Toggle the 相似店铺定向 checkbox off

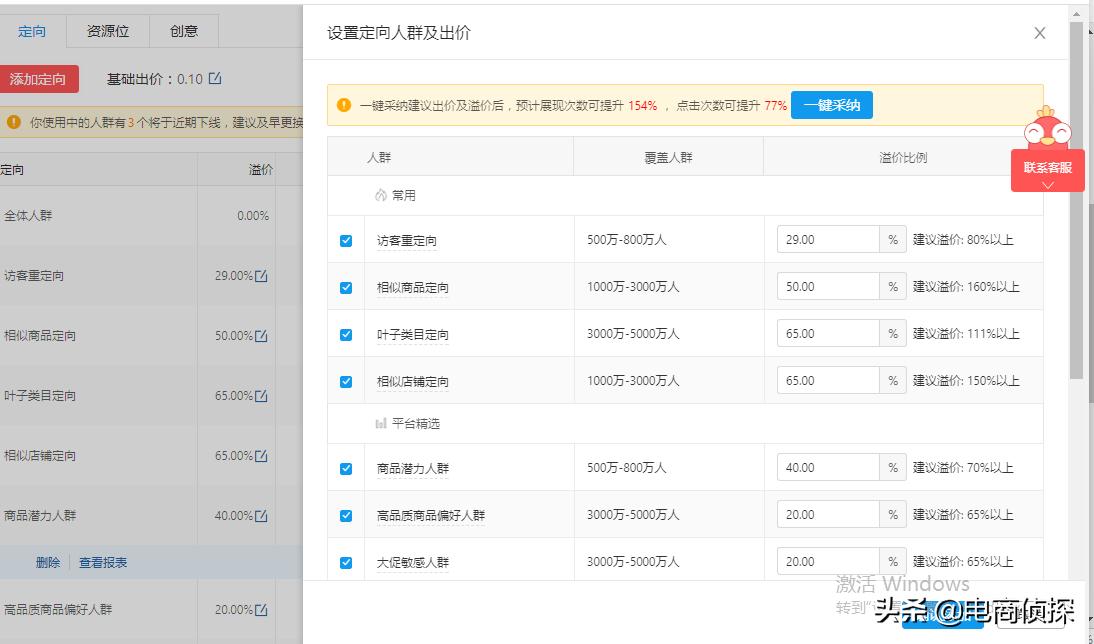pyautogui.click(x=345, y=380)
